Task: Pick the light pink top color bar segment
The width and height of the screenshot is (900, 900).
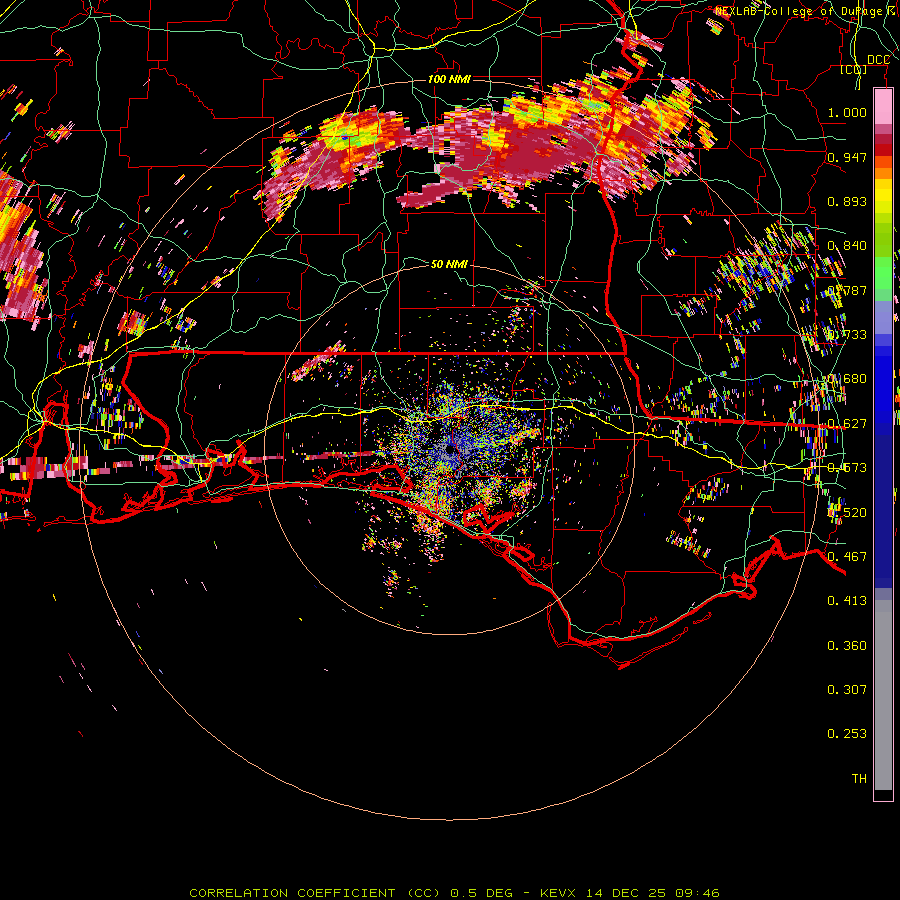Action: click(x=883, y=107)
